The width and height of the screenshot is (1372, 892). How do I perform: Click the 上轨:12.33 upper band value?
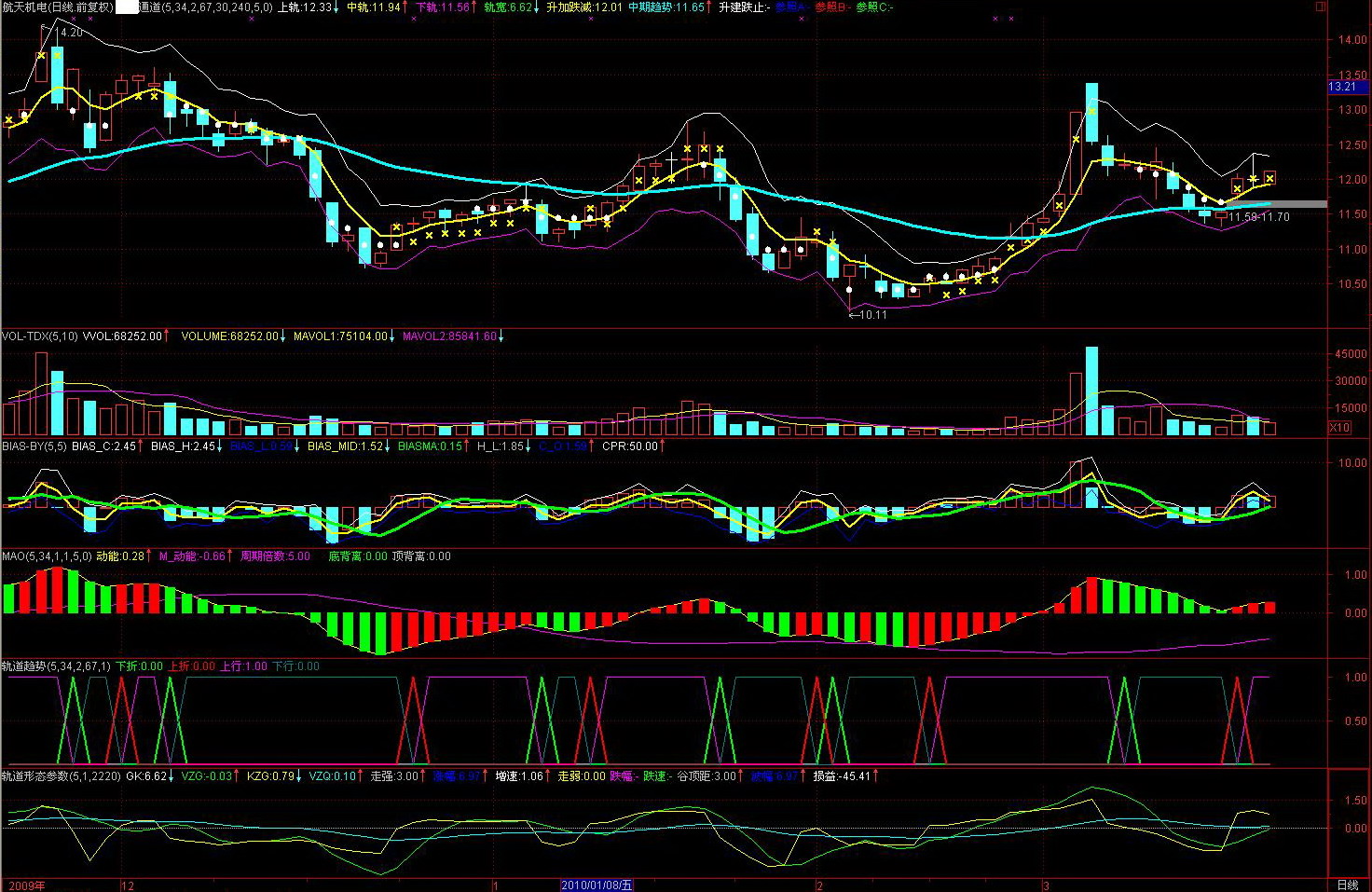click(x=308, y=7)
